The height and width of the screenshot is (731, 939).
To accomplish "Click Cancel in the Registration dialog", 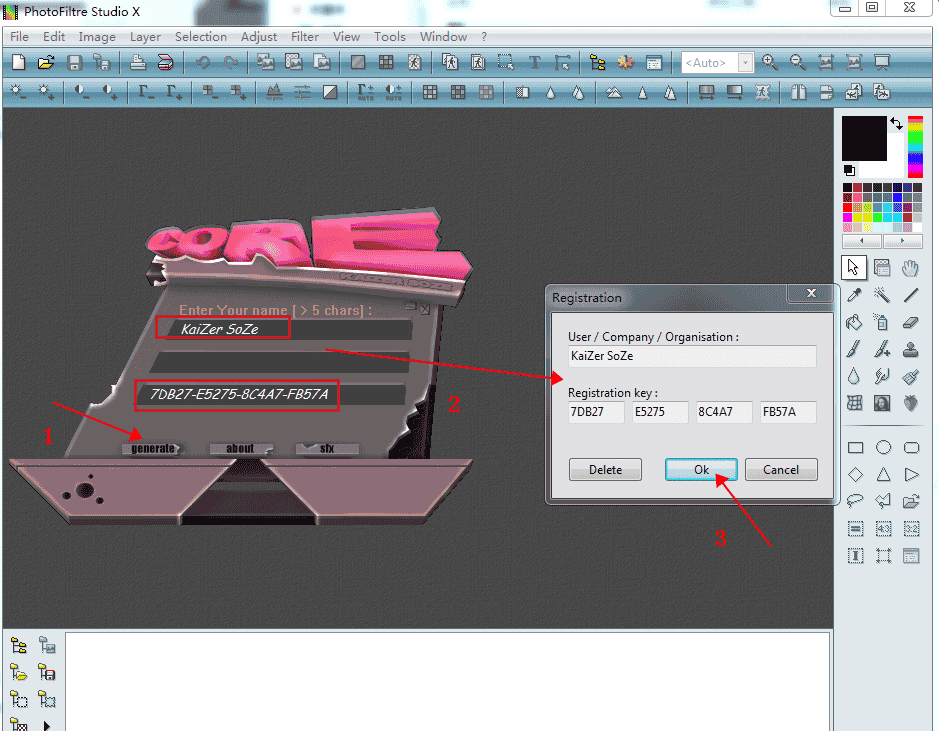I will [x=781, y=470].
